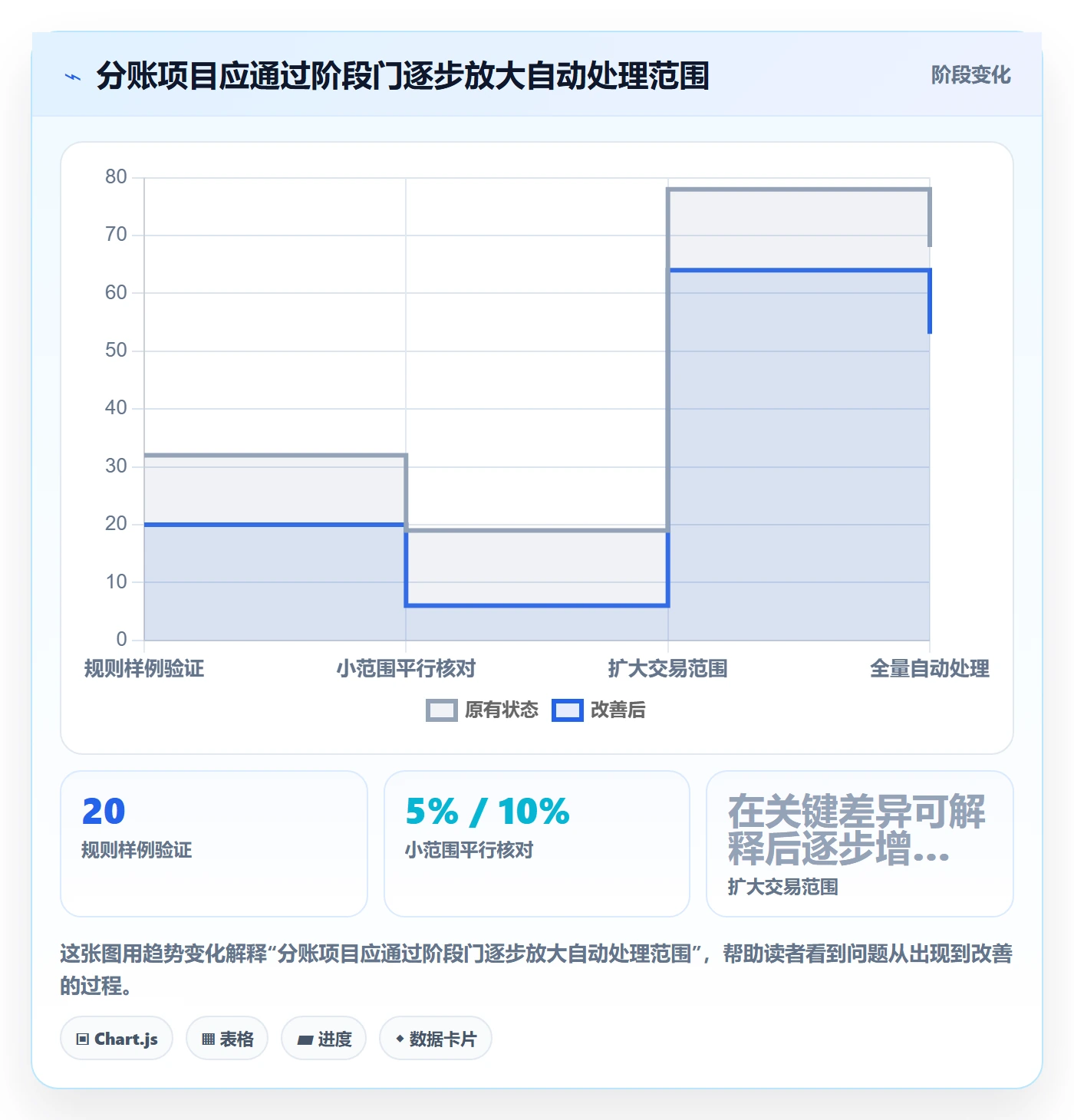Open the data card showing 20
The width and height of the screenshot is (1074, 1120).
click(x=214, y=844)
